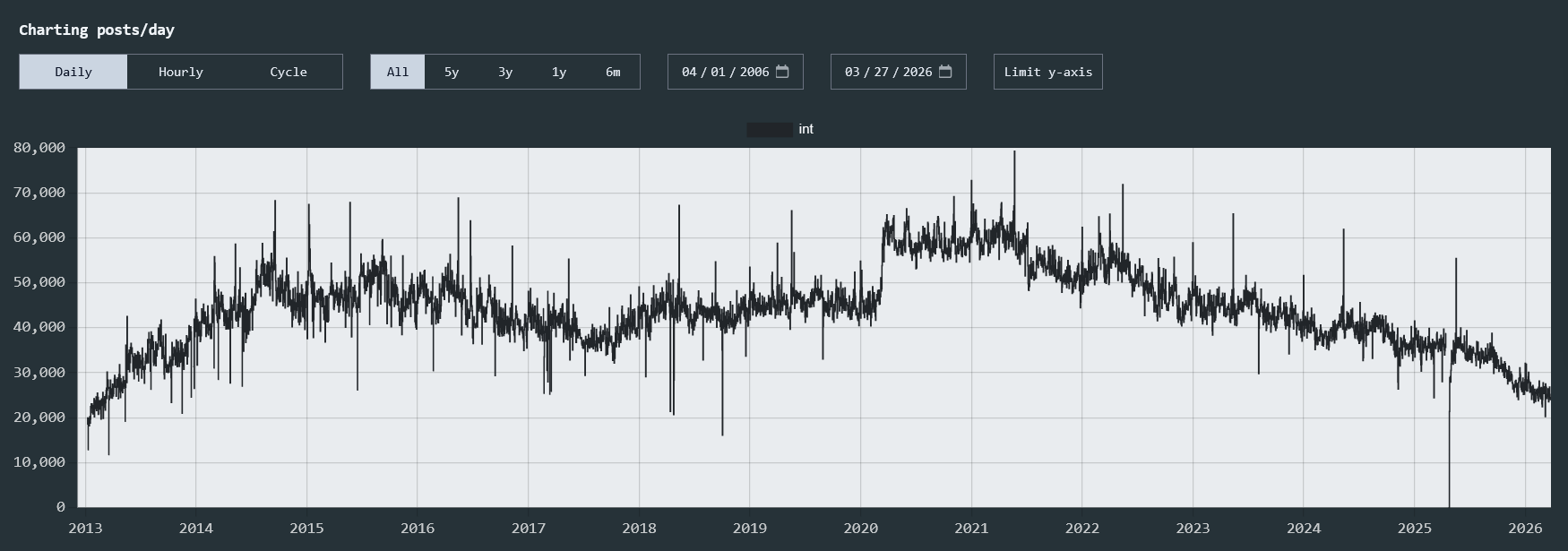Open calendar picker for start date
This screenshot has height=551, width=1568.
[x=782, y=72]
